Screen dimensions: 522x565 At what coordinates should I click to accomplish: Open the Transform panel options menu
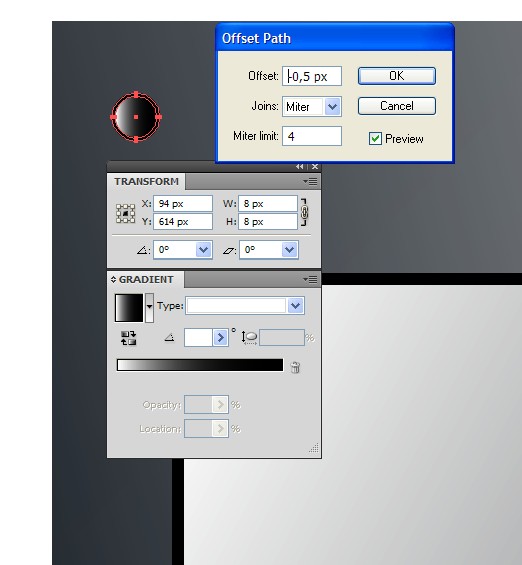point(311,181)
